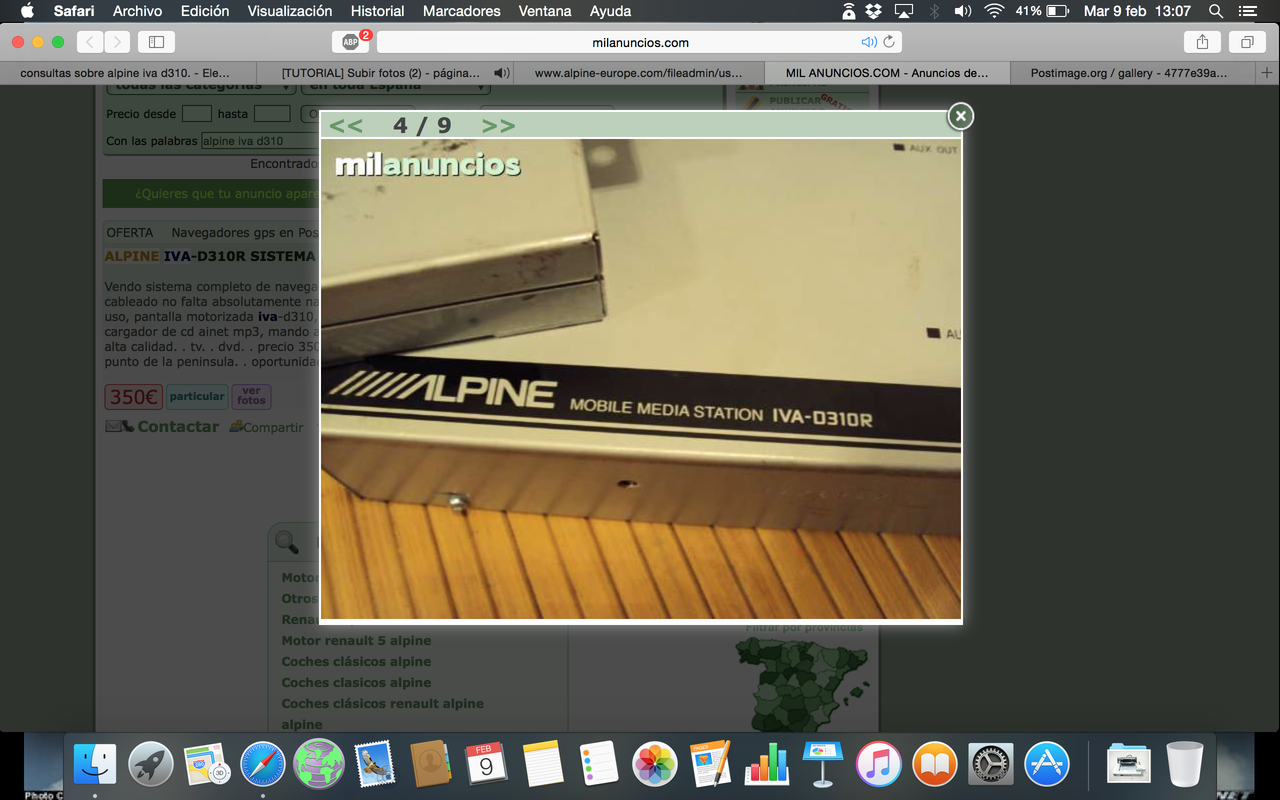Click the volume menu bar icon
1280x800 pixels.
[x=963, y=11]
